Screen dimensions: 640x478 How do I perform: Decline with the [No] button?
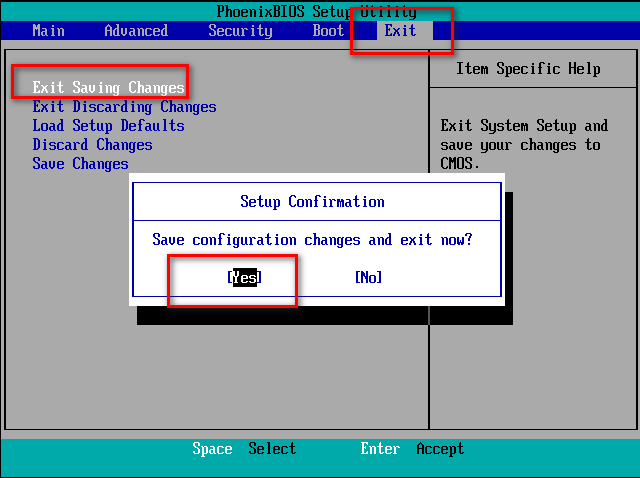coord(369,278)
